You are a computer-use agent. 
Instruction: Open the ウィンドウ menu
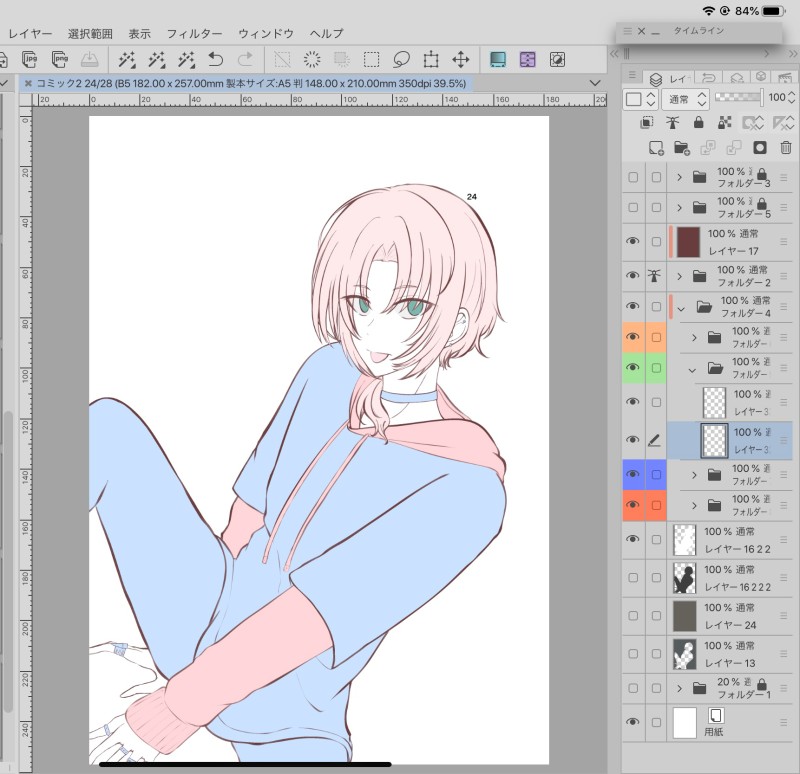point(266,34)
